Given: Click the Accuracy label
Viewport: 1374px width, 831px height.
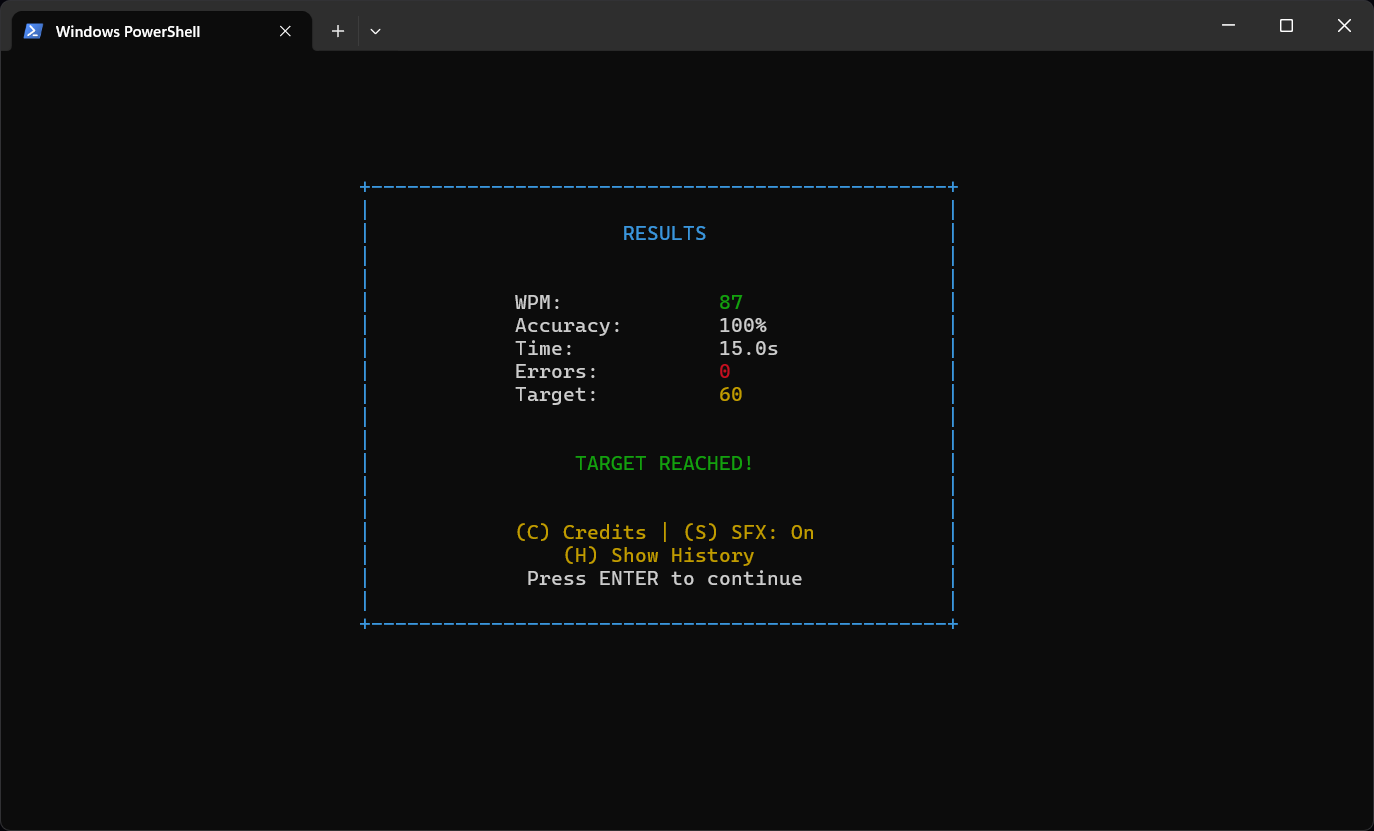Looking at the screenshot, I should click(x=569, y=325).
